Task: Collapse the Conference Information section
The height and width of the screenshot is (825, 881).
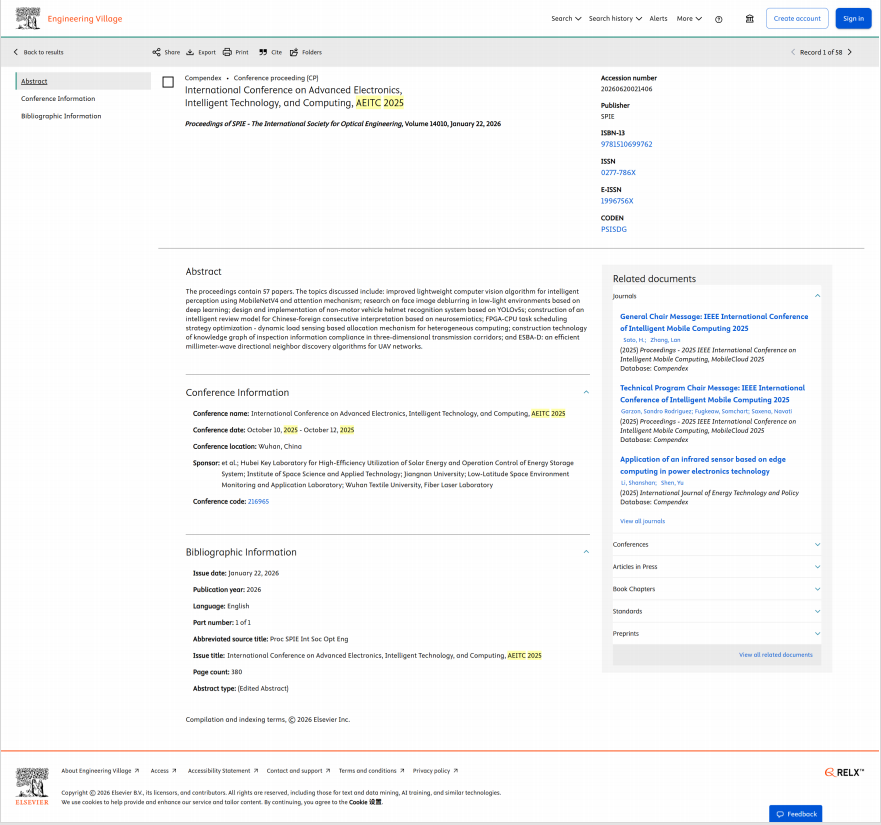Action: [x=586, y=393]
